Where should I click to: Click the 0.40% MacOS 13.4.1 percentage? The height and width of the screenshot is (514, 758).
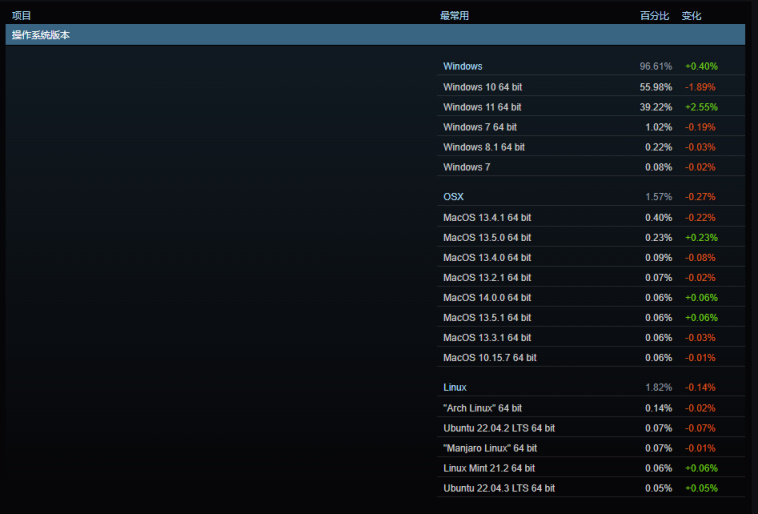point(658,218)
